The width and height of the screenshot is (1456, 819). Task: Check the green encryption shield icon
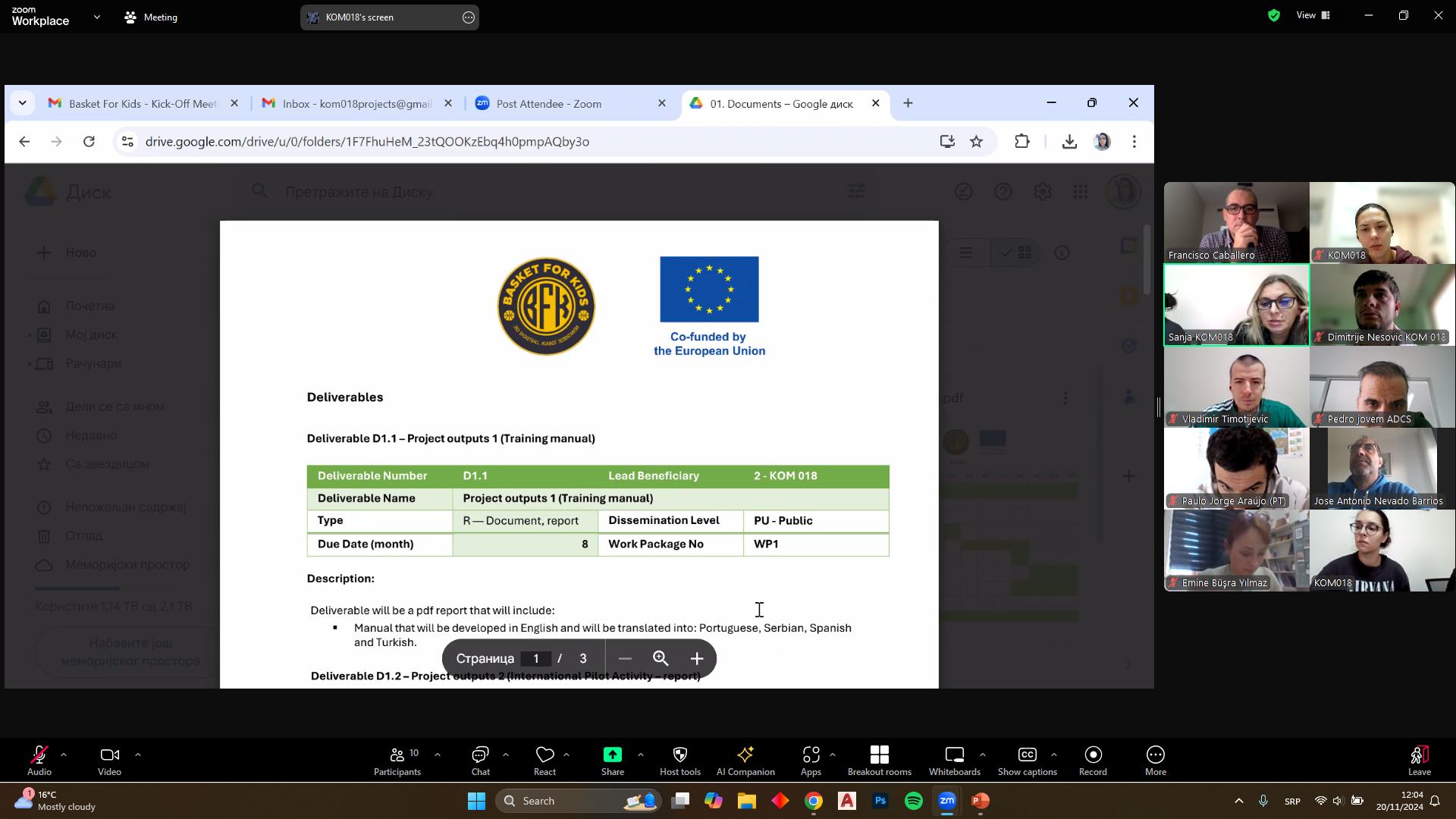[1274, 15]
